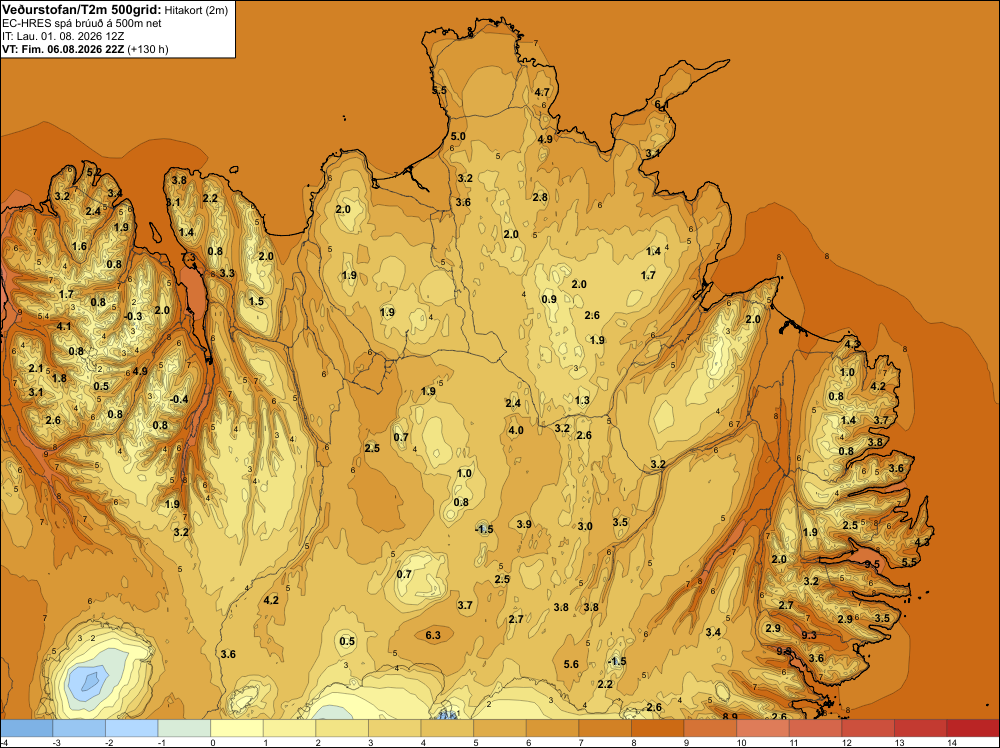
Task: Select the temperature value '4.0'
Action: pyautogui.click(x=515, y=430)
